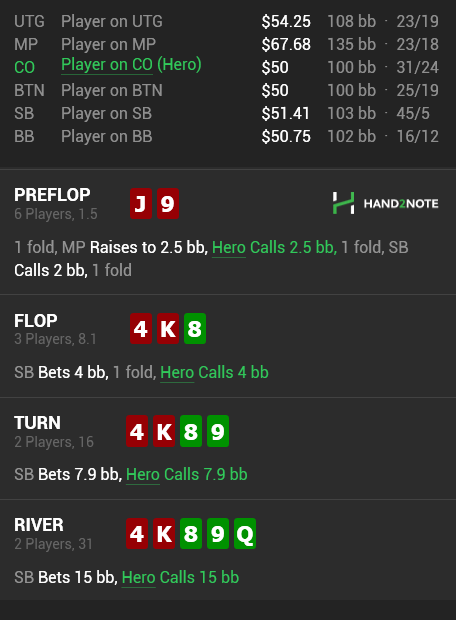Click hero's preflop Jack card

[x=141, y=204]
